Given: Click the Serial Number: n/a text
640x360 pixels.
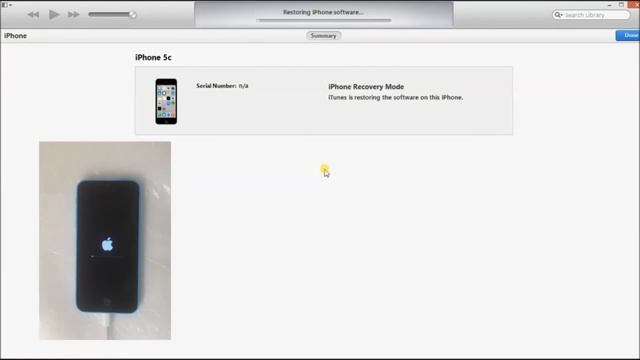Looking at the screenshot, I should pyautogui.click(x=222, y=86).
